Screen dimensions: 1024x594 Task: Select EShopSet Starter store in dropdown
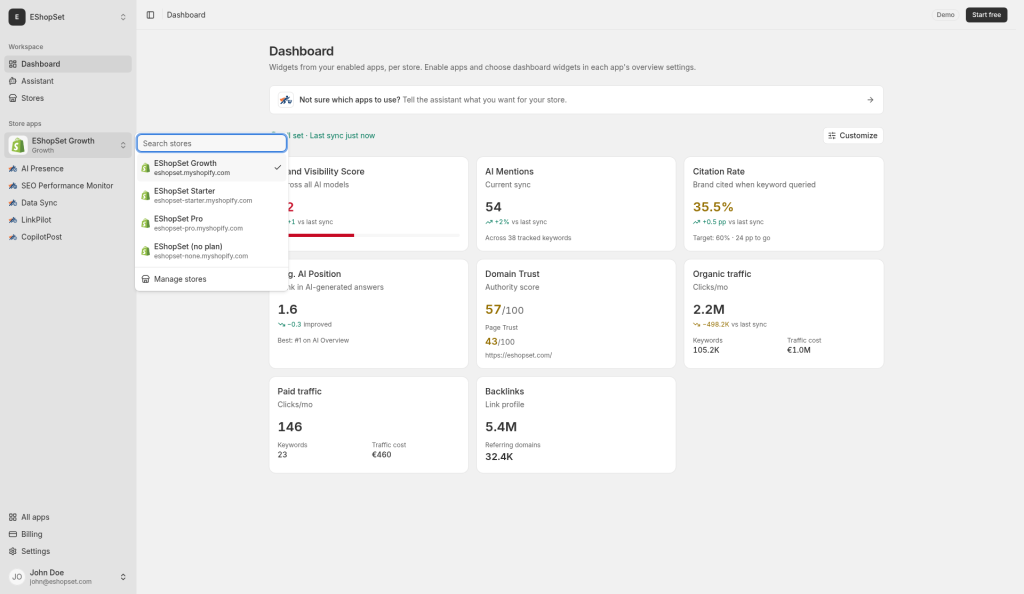click(x=212, y=196)
